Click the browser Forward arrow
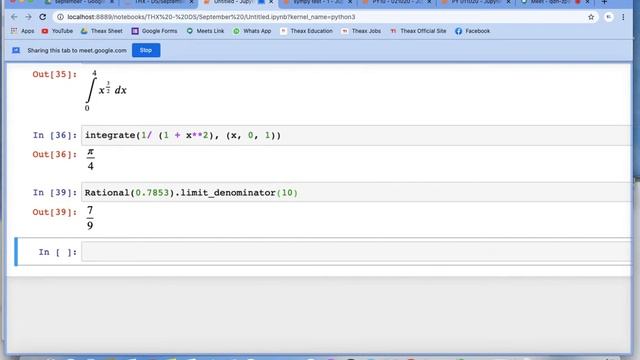 tap(28, 17)
